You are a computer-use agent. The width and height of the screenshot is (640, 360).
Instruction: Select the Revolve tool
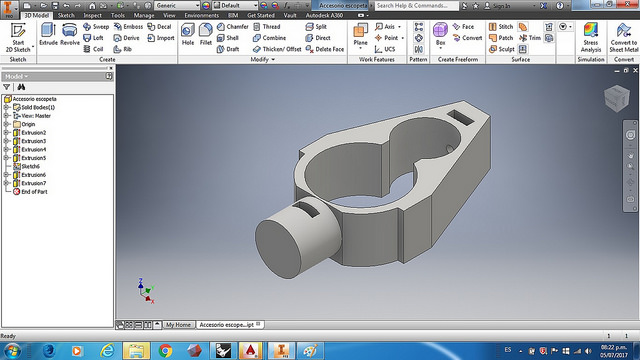(70, 34)
